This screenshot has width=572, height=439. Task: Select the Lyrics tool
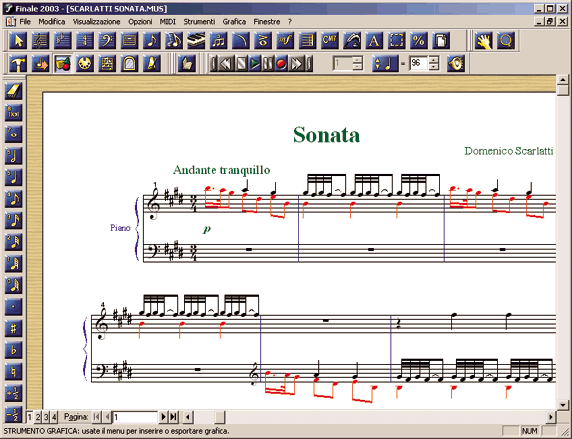[x=352, y=41]
